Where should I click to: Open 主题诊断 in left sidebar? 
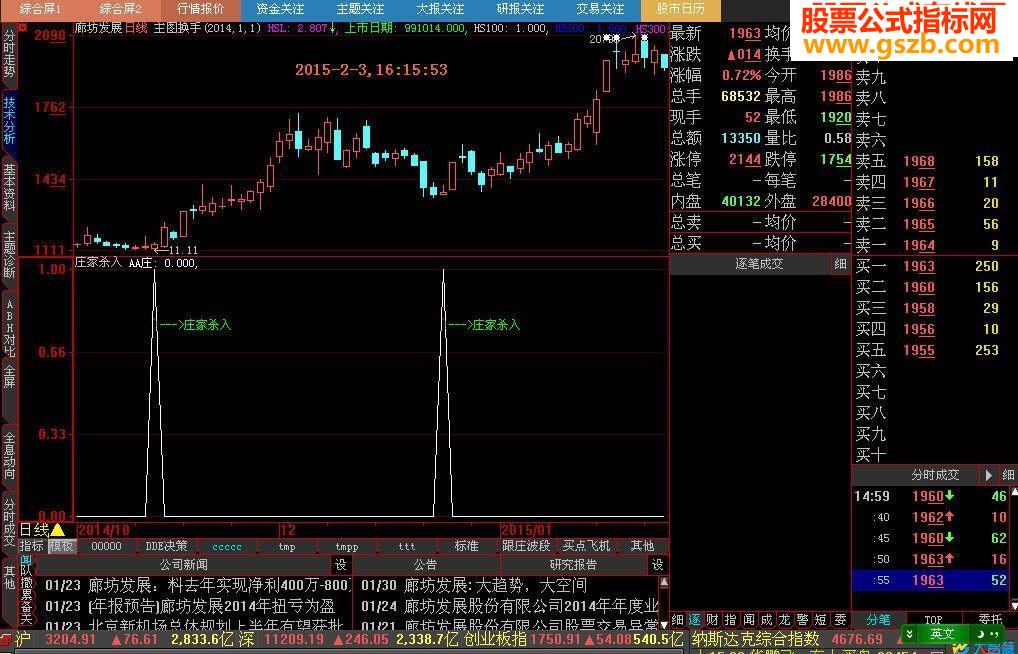[9, 255]
